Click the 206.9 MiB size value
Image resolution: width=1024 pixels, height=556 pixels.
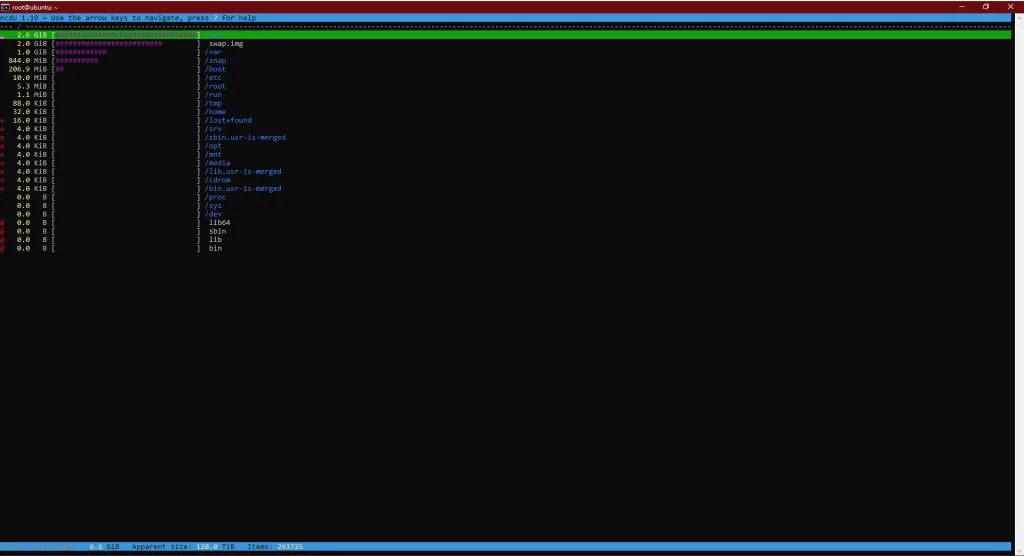pos(27,69)
